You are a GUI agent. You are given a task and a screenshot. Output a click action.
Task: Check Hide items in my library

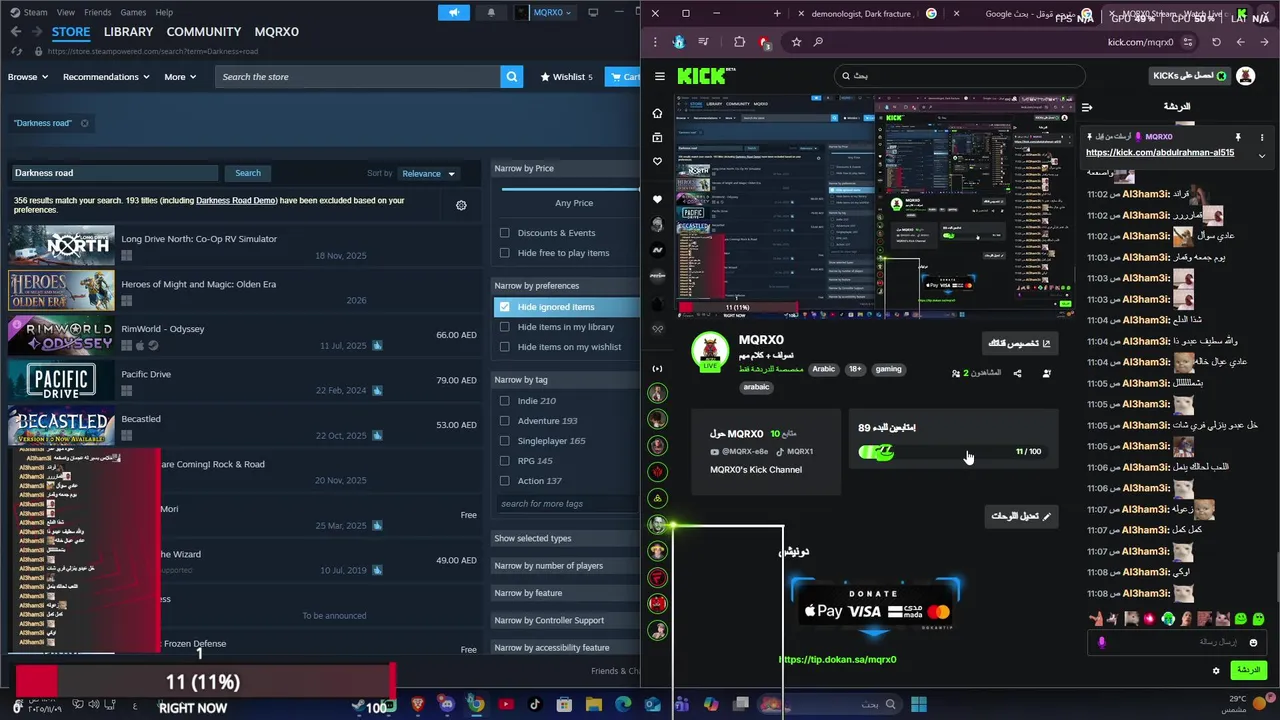pos(505,327)
